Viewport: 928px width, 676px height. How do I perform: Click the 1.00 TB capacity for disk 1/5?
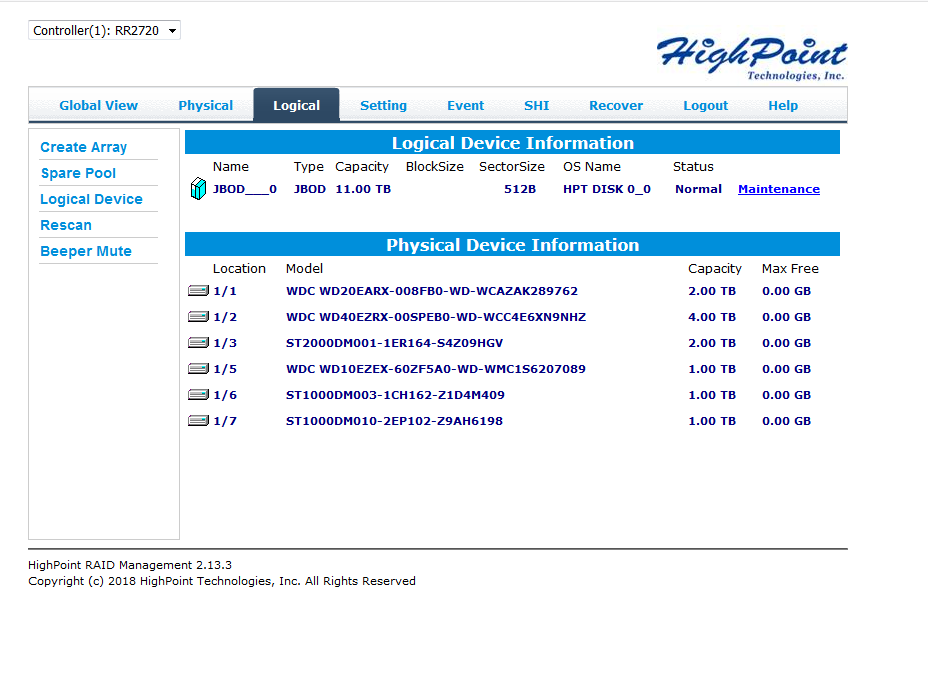click(x=712, y=369)
